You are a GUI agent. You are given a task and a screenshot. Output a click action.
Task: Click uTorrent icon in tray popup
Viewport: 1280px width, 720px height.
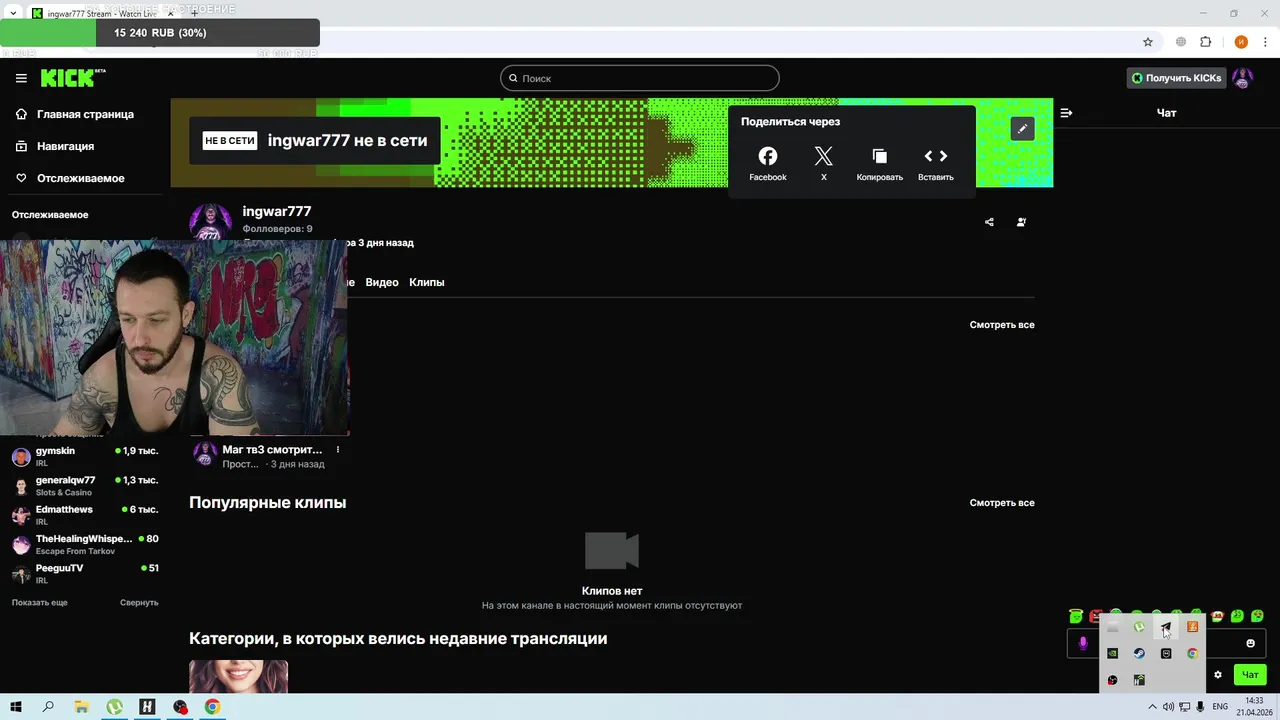(1139, 627)
